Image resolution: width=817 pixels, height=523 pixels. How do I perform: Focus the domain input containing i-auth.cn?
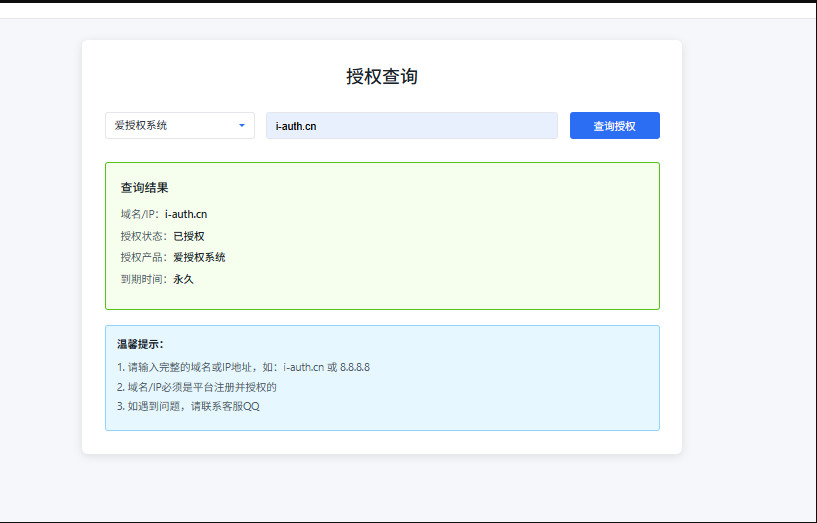point(411,126)
